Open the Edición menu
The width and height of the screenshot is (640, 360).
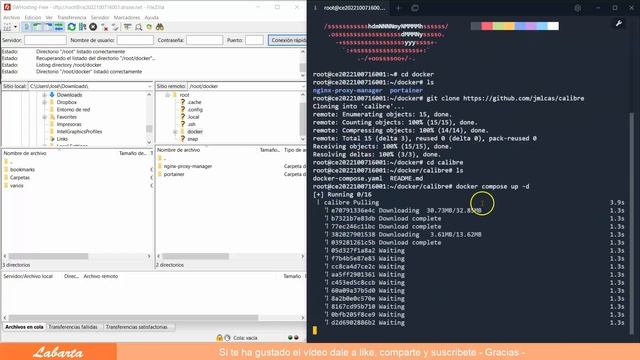[x=33, y=18]
